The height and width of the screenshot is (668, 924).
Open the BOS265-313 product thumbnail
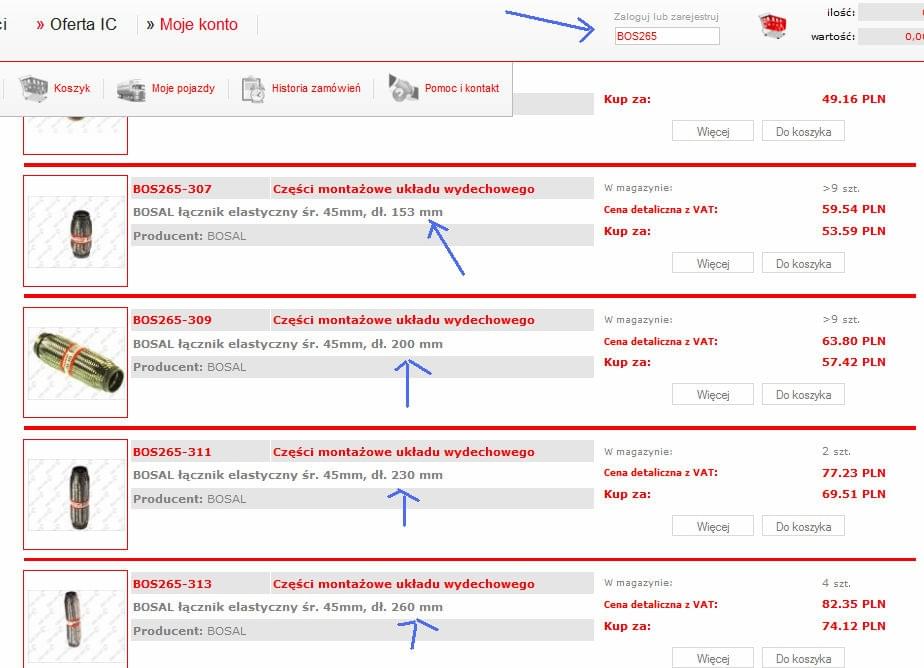pos(76,620)
